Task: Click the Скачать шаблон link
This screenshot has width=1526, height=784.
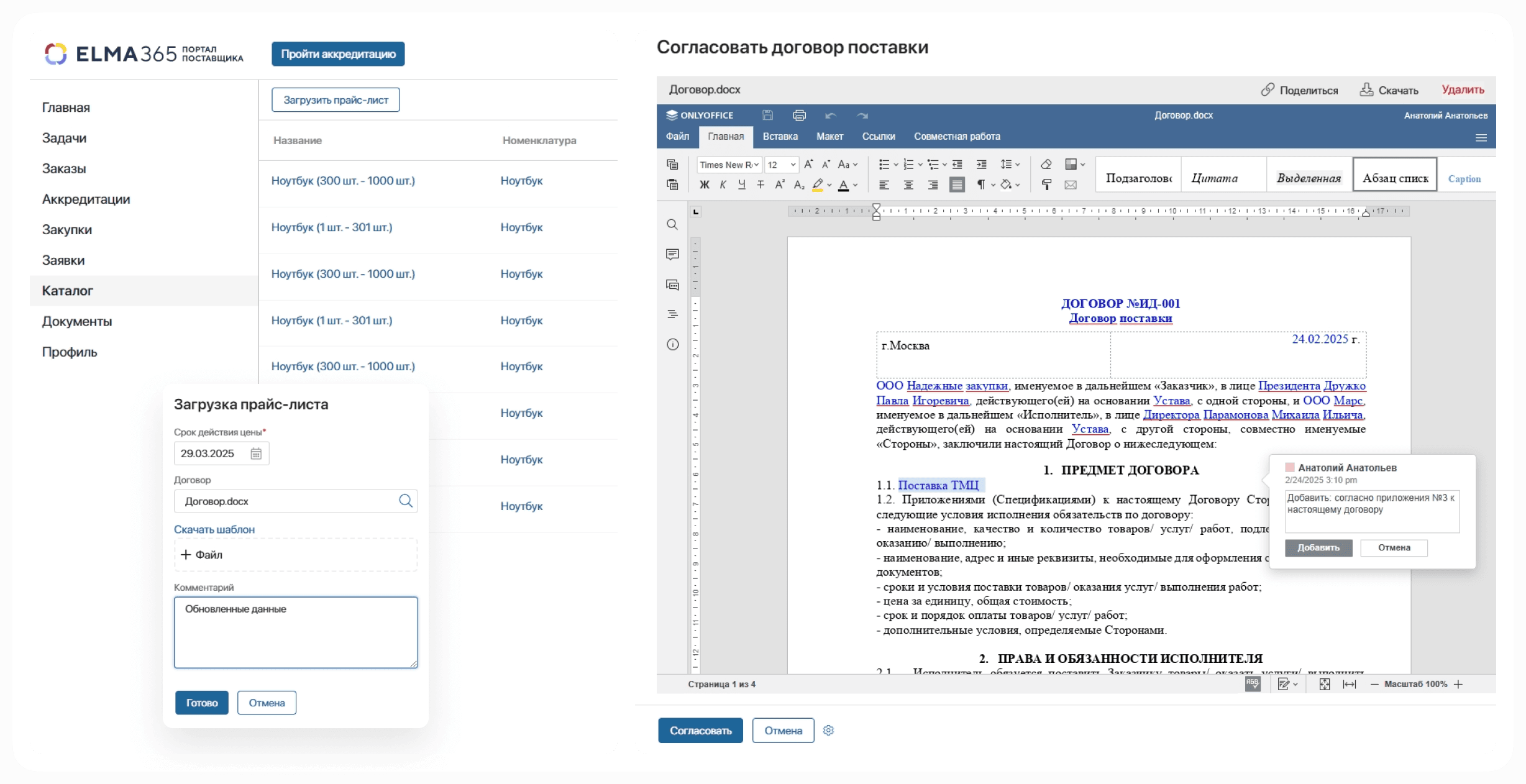Action: (214, 529)
